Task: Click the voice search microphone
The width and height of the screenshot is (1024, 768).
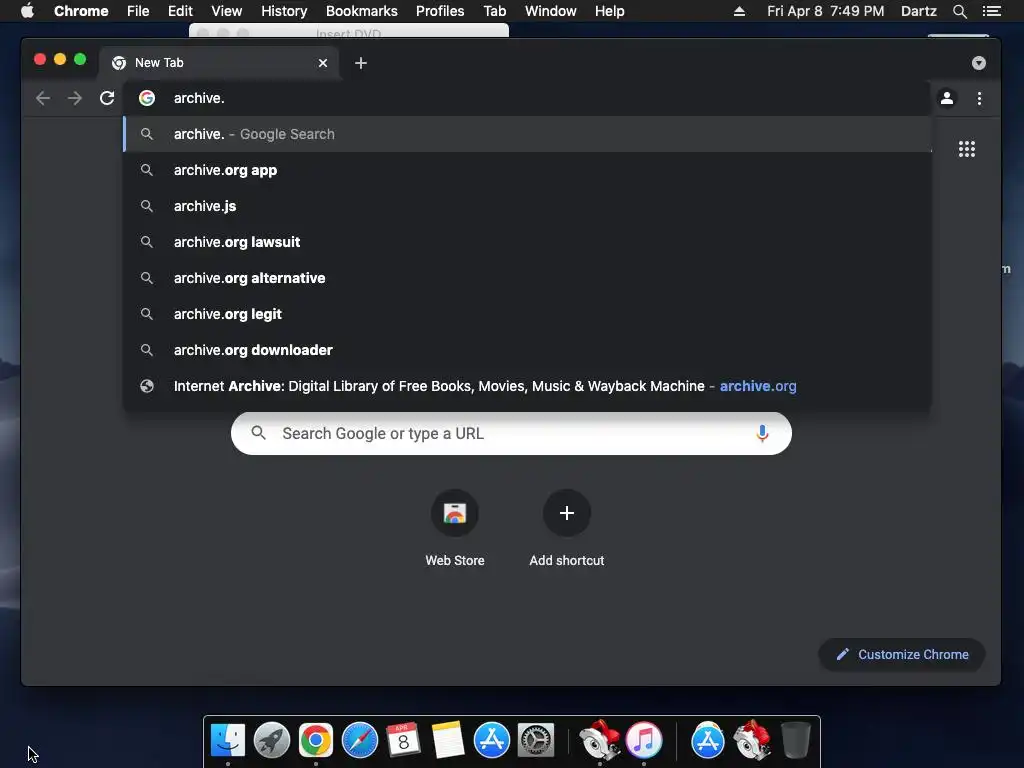Action: click(762, 434)
